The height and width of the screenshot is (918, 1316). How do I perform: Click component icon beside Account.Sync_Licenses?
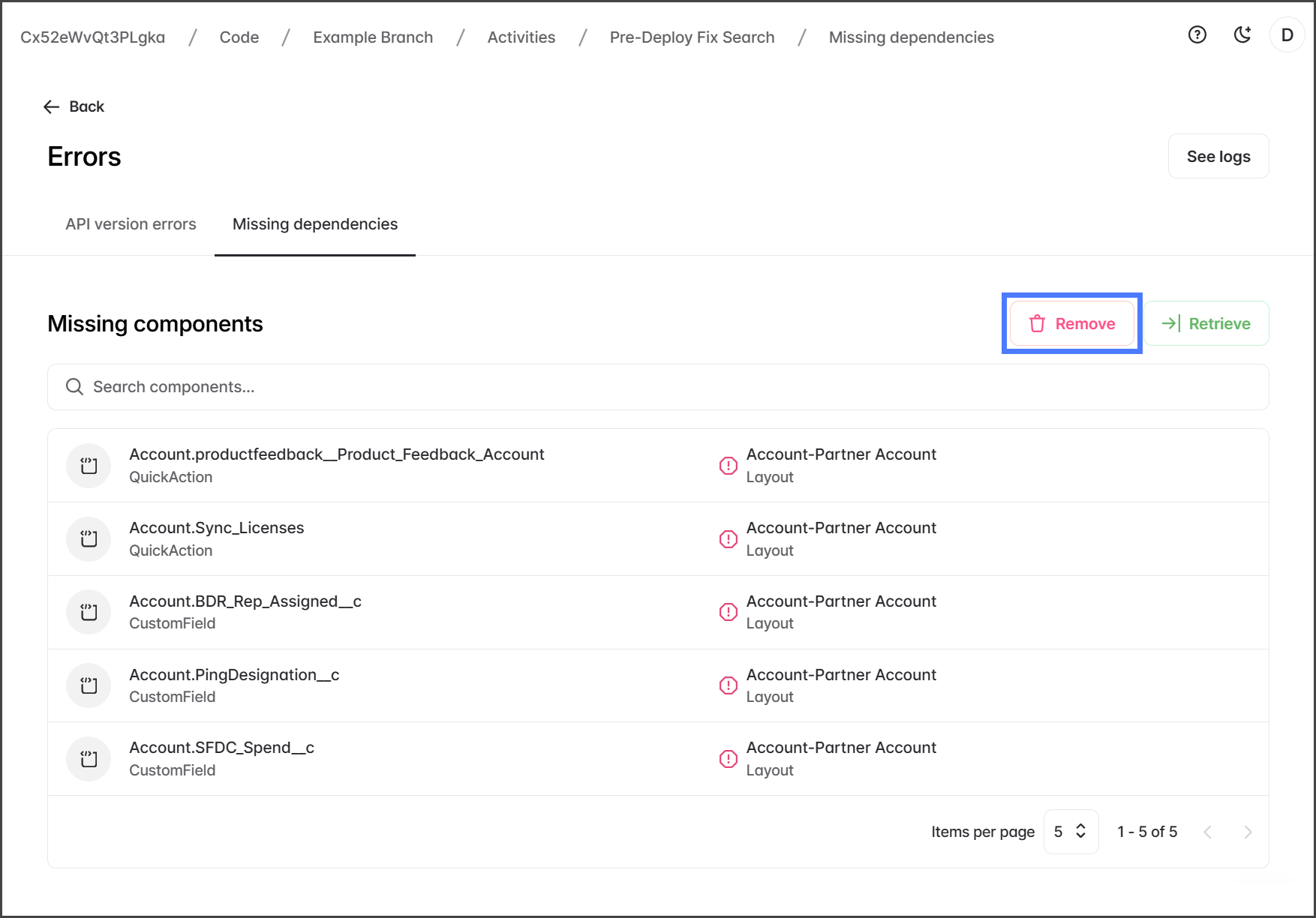89,539
